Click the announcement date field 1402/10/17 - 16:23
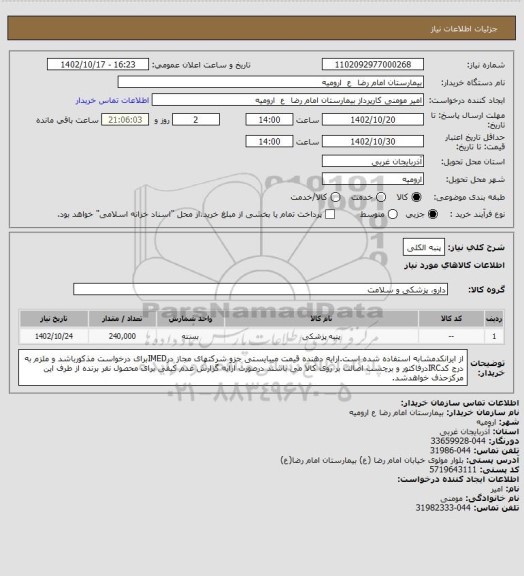Image resolution: width=524 pixels, height=576 pixels. [98, 64]
